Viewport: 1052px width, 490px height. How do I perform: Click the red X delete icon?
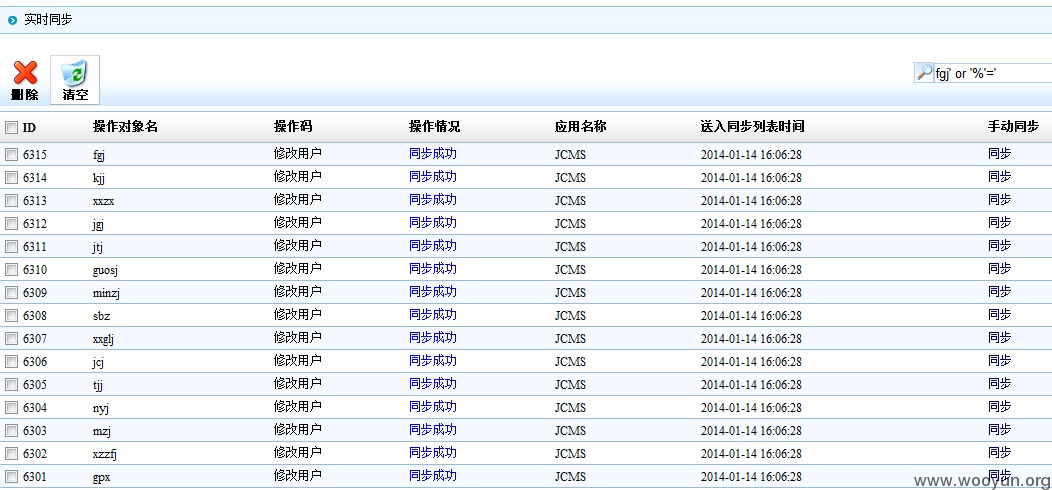coord(25,73)
